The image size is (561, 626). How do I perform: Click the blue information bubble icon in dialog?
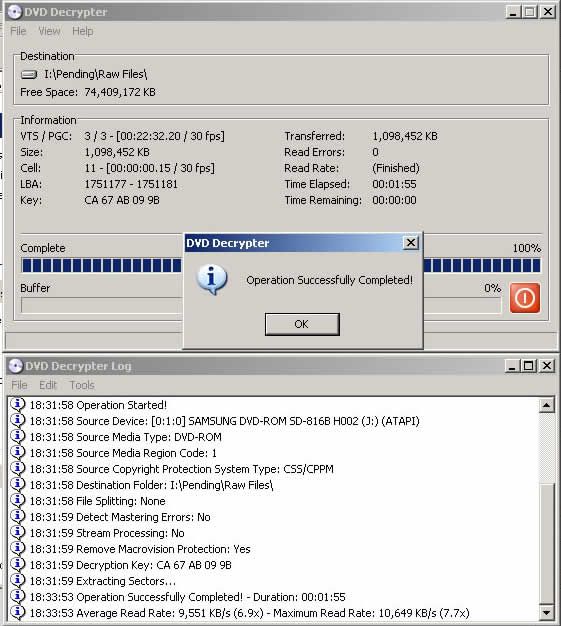coord(212,279)
